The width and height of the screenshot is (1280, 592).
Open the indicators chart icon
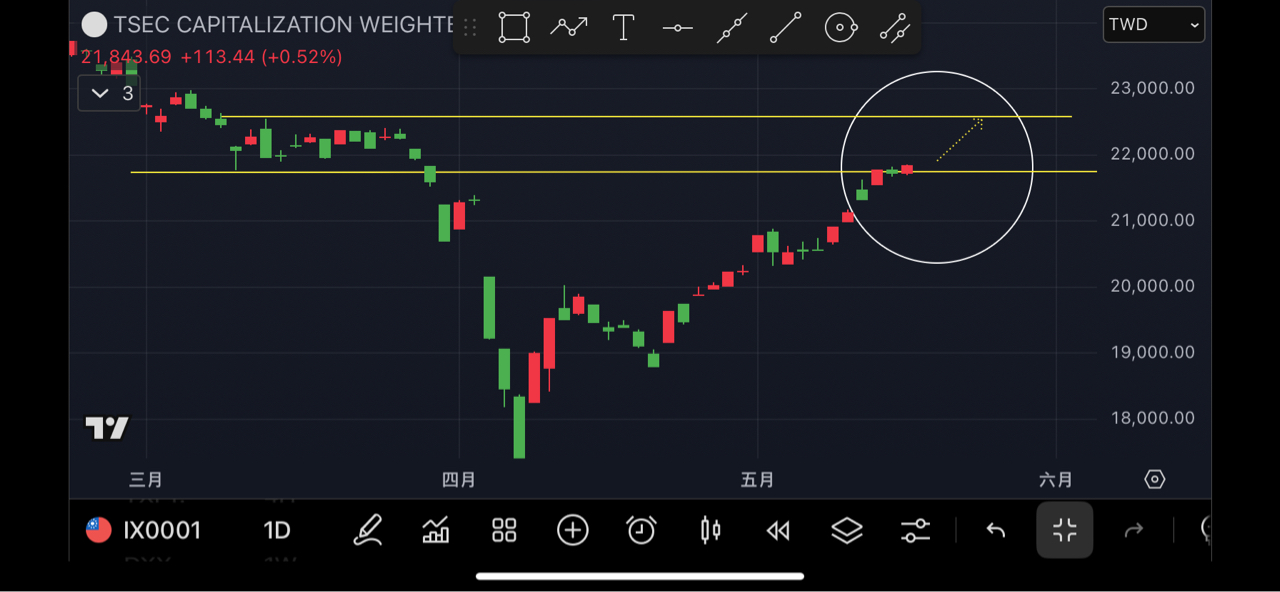click(x=436, y=530)
